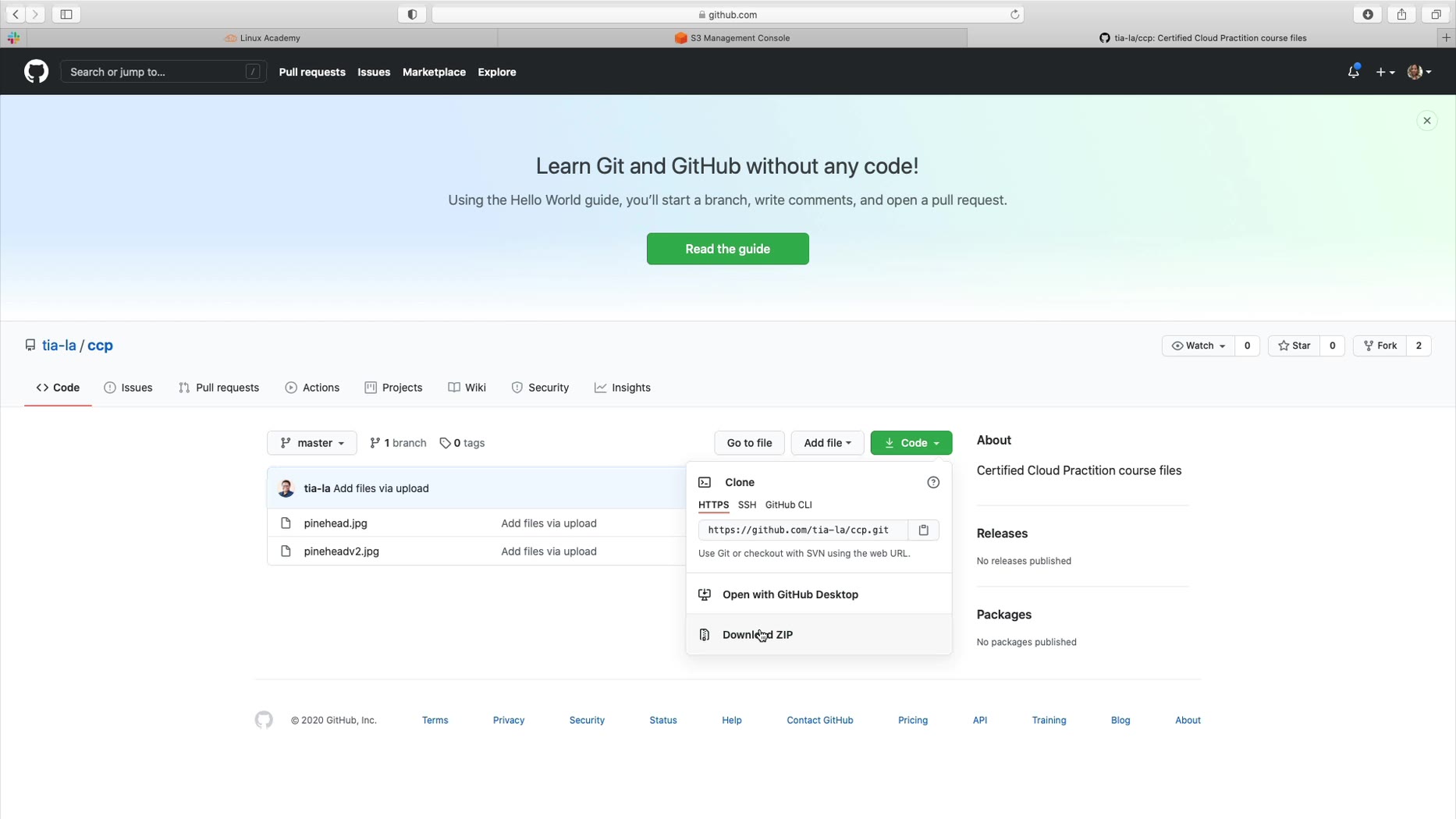Click the footer GitHub logo
Viewport: 1456px width, 819px height.
point(264,720)
